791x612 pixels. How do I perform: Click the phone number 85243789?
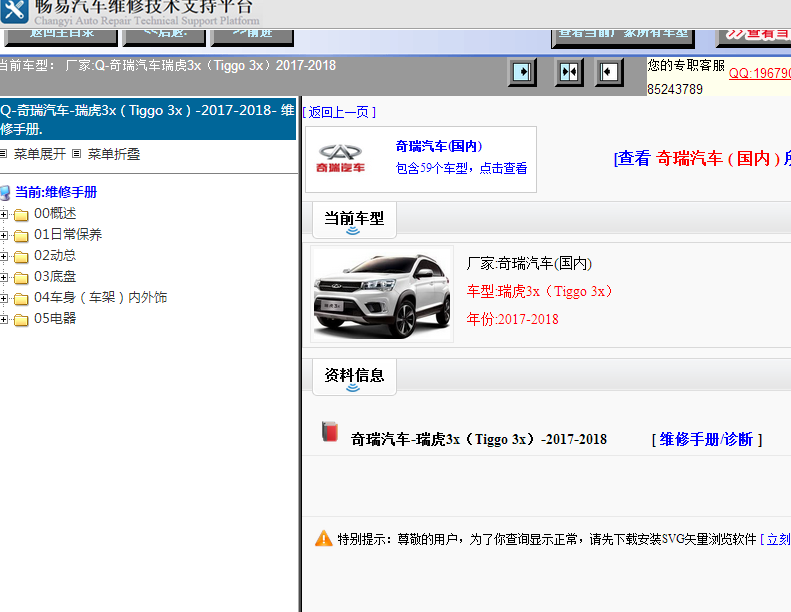click(675, 89)
